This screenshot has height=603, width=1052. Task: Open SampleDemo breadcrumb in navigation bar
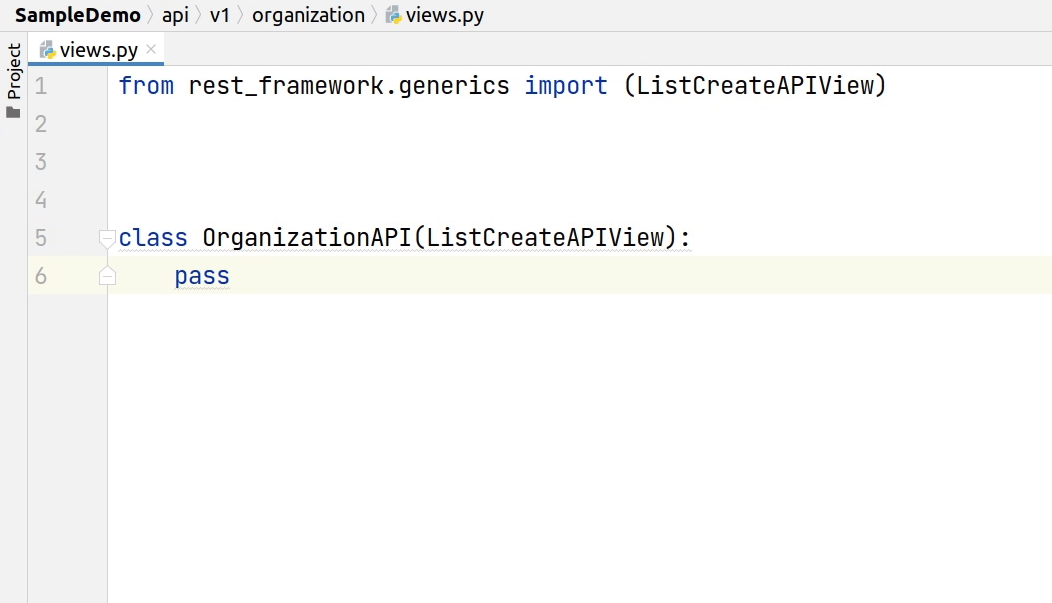click(x=78, y=16)
